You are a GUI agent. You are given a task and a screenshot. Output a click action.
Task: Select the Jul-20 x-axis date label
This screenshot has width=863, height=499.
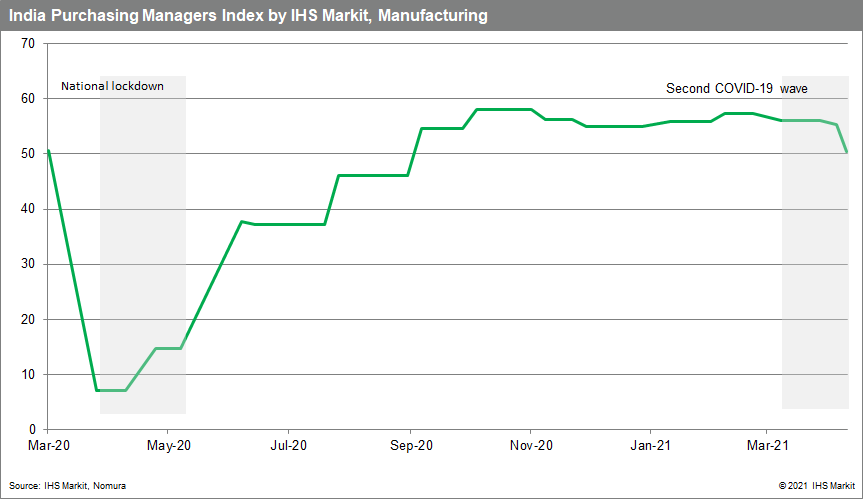[x=288, y=444]
